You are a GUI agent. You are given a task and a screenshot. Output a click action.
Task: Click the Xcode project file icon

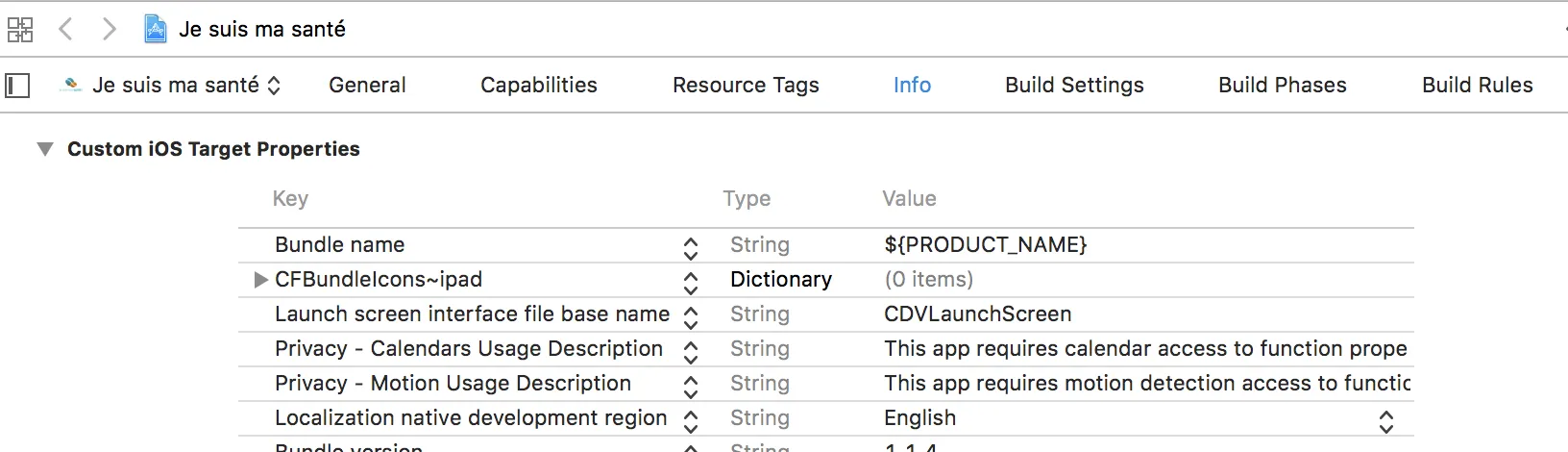click(155, 30)
